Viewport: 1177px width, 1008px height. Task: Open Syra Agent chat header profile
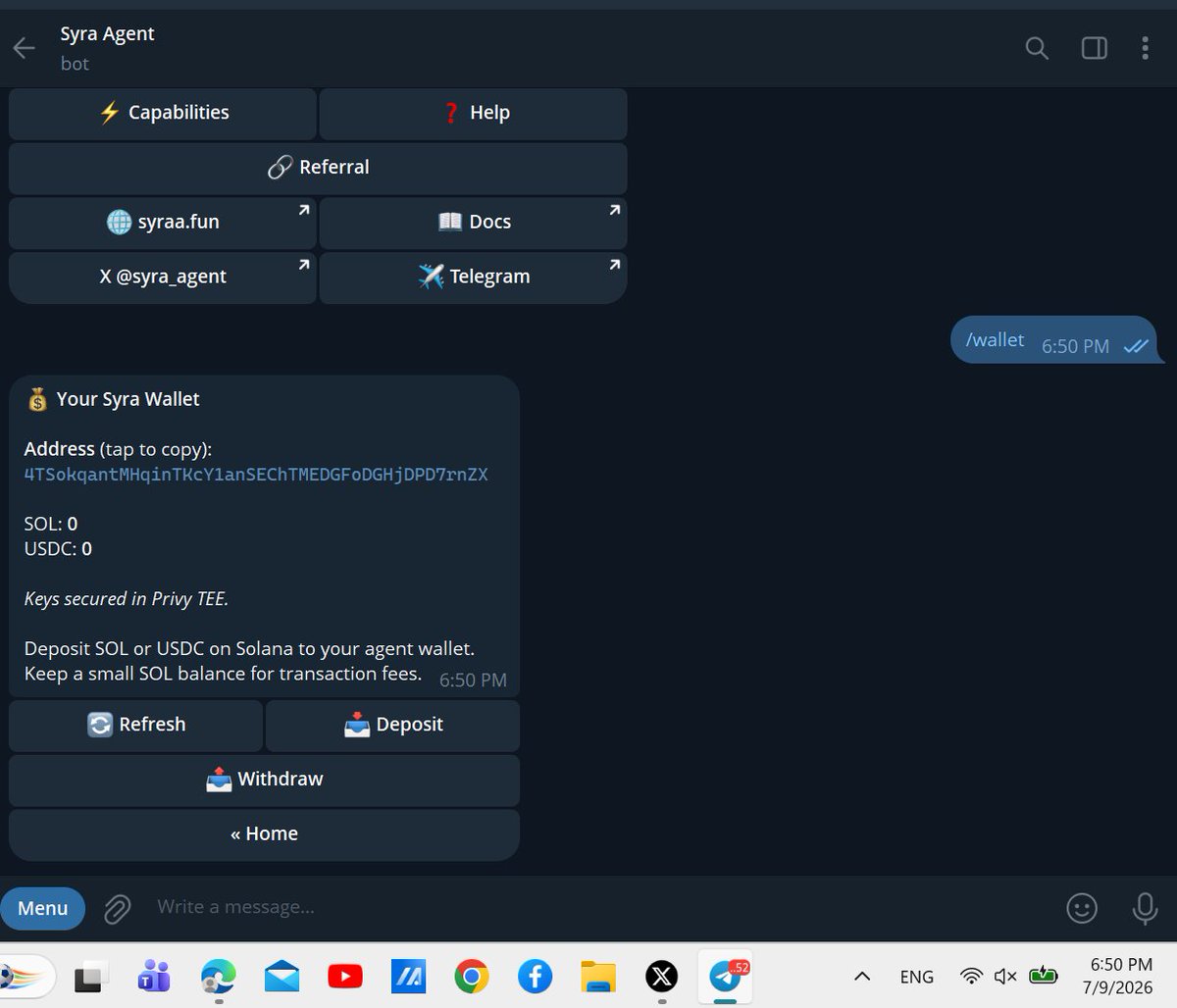[x=108, y=48]
